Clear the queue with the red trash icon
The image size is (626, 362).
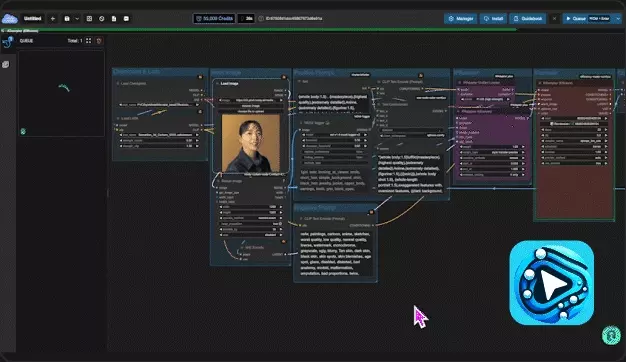(99, 41)
